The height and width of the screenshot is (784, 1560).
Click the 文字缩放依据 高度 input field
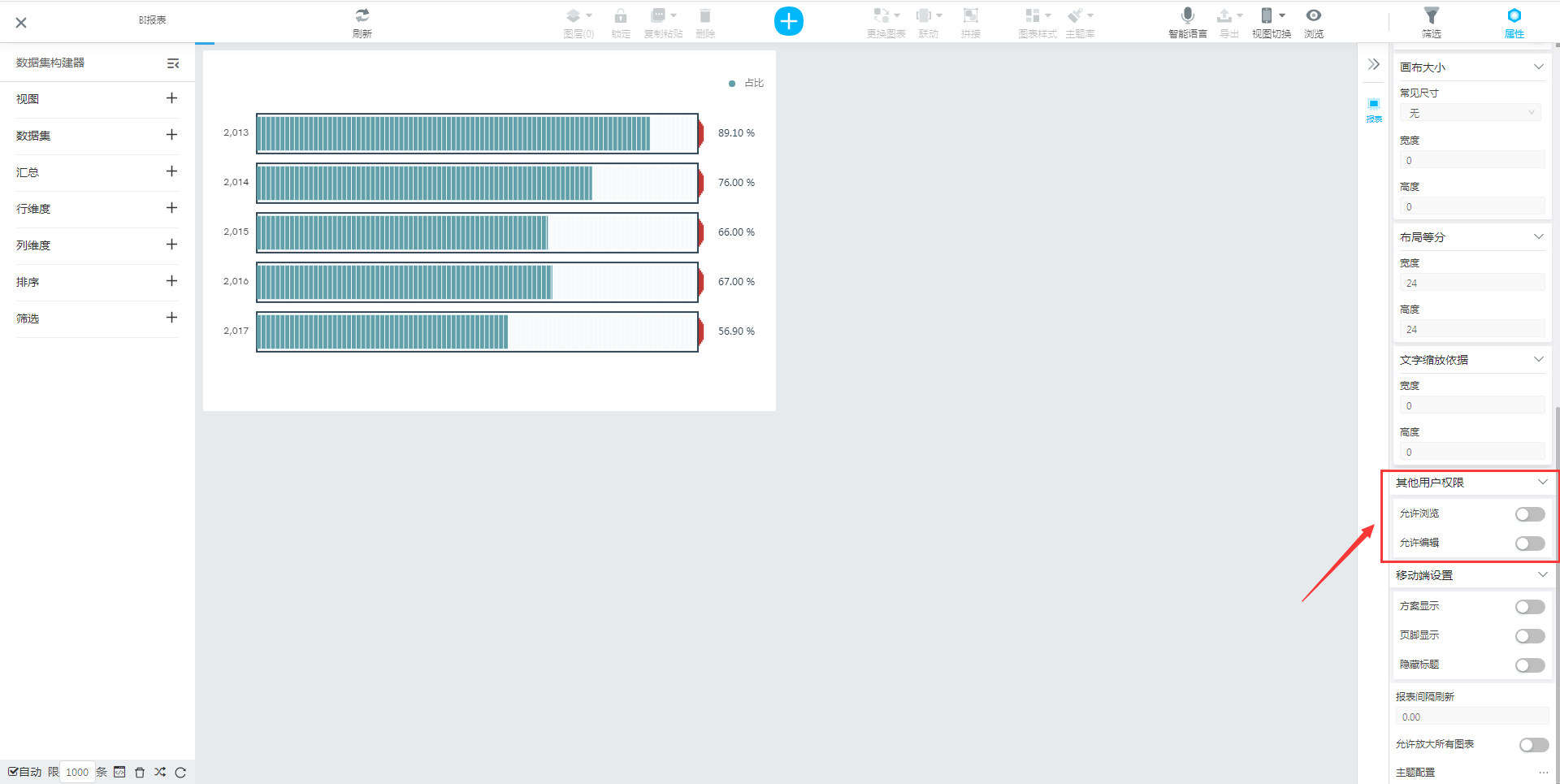(1471, 452)
